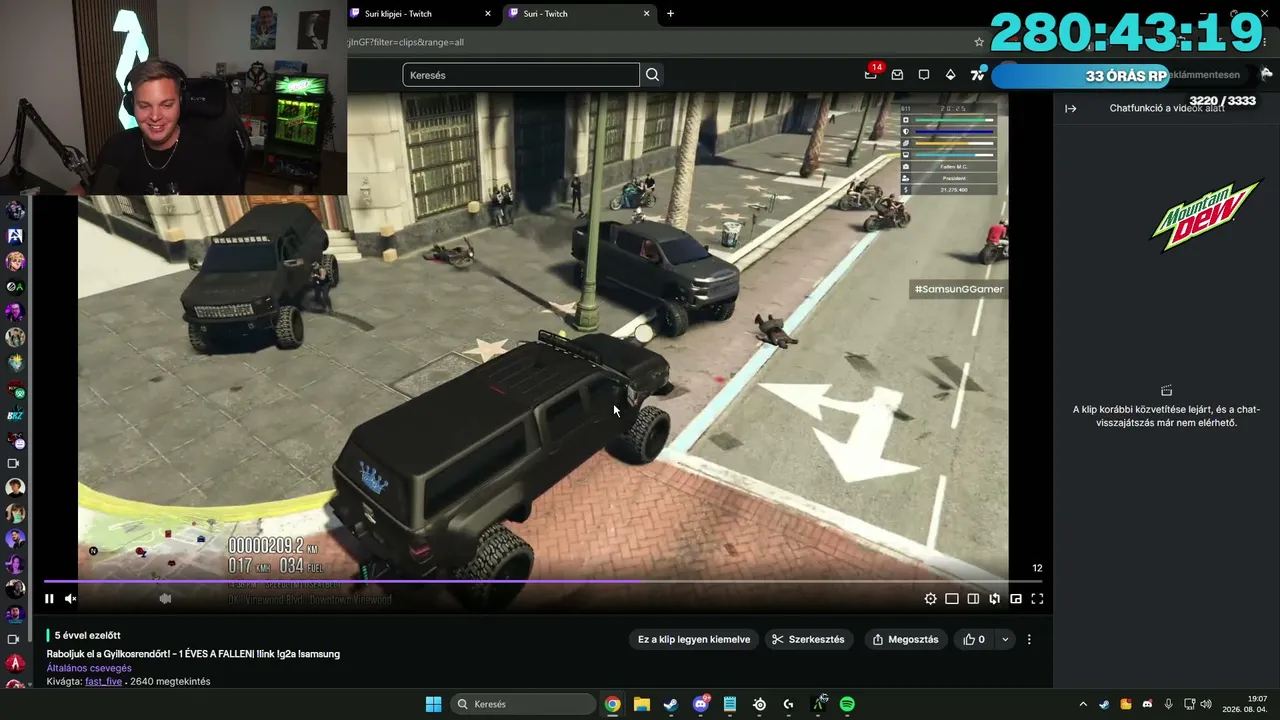Open Logitech G HUB from the taskbar
The height and width of the screenshot is (720, 1280).
click(789, 704)
